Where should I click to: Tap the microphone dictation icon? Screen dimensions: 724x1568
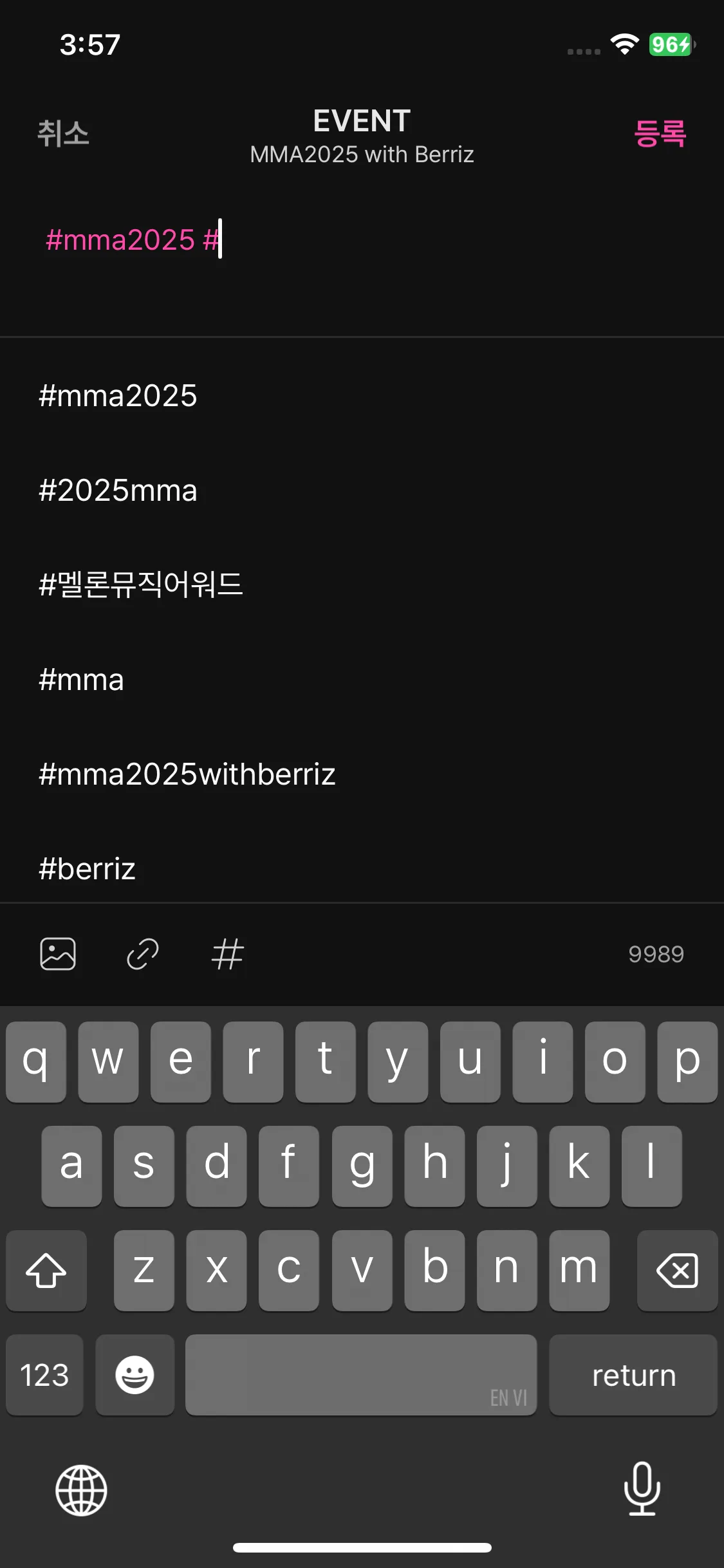pos(642,1489)
